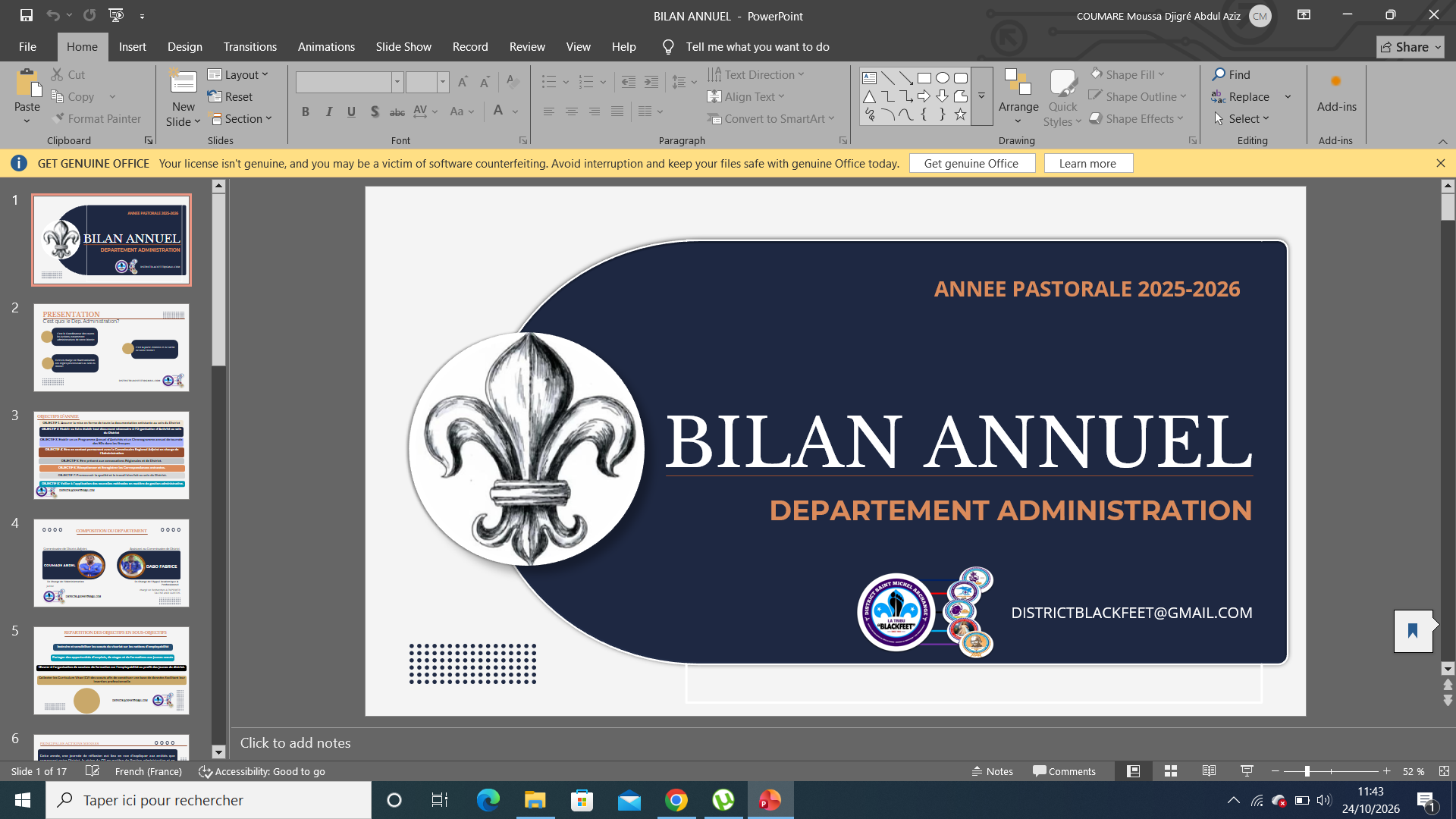
Task: Decrease font size with the smaller A
Action: [485, 82]
